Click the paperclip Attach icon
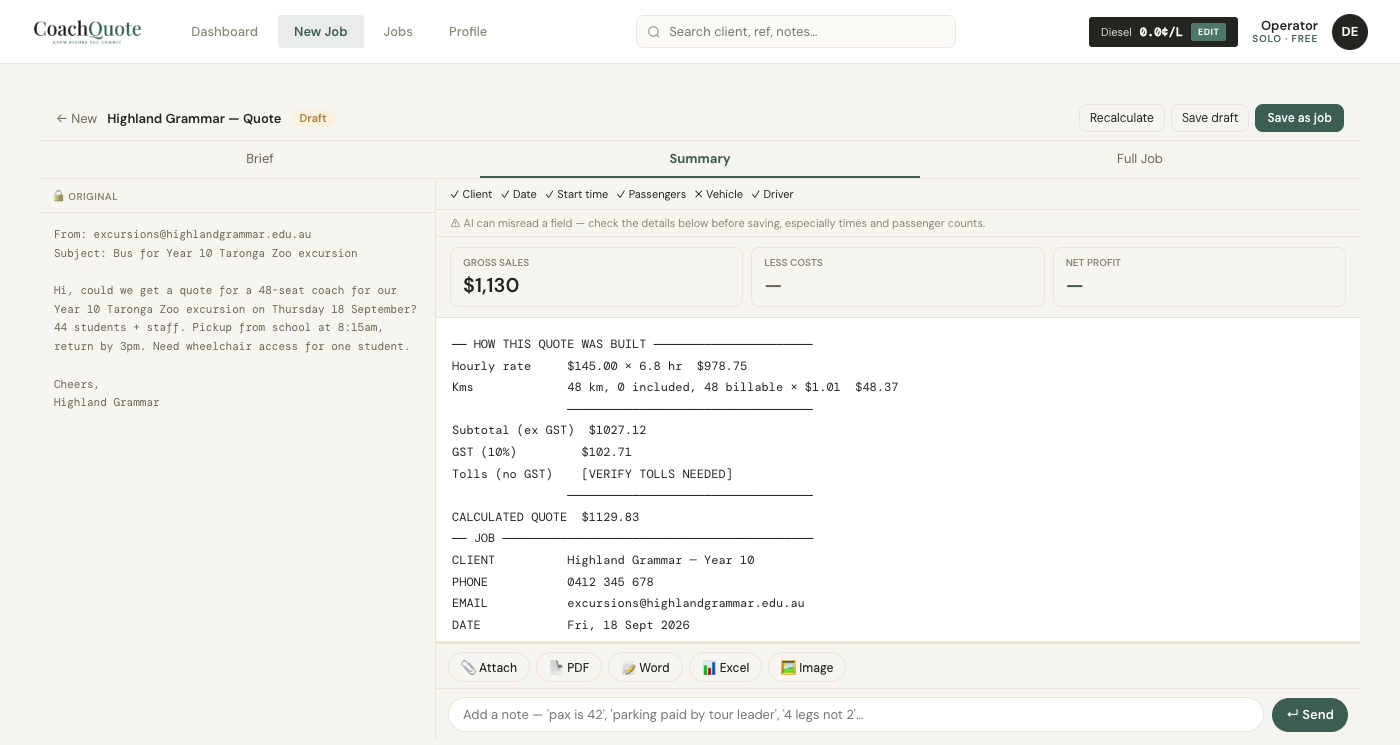The width and height of the screenshot is (1400, 745). [x=468, y=668]
